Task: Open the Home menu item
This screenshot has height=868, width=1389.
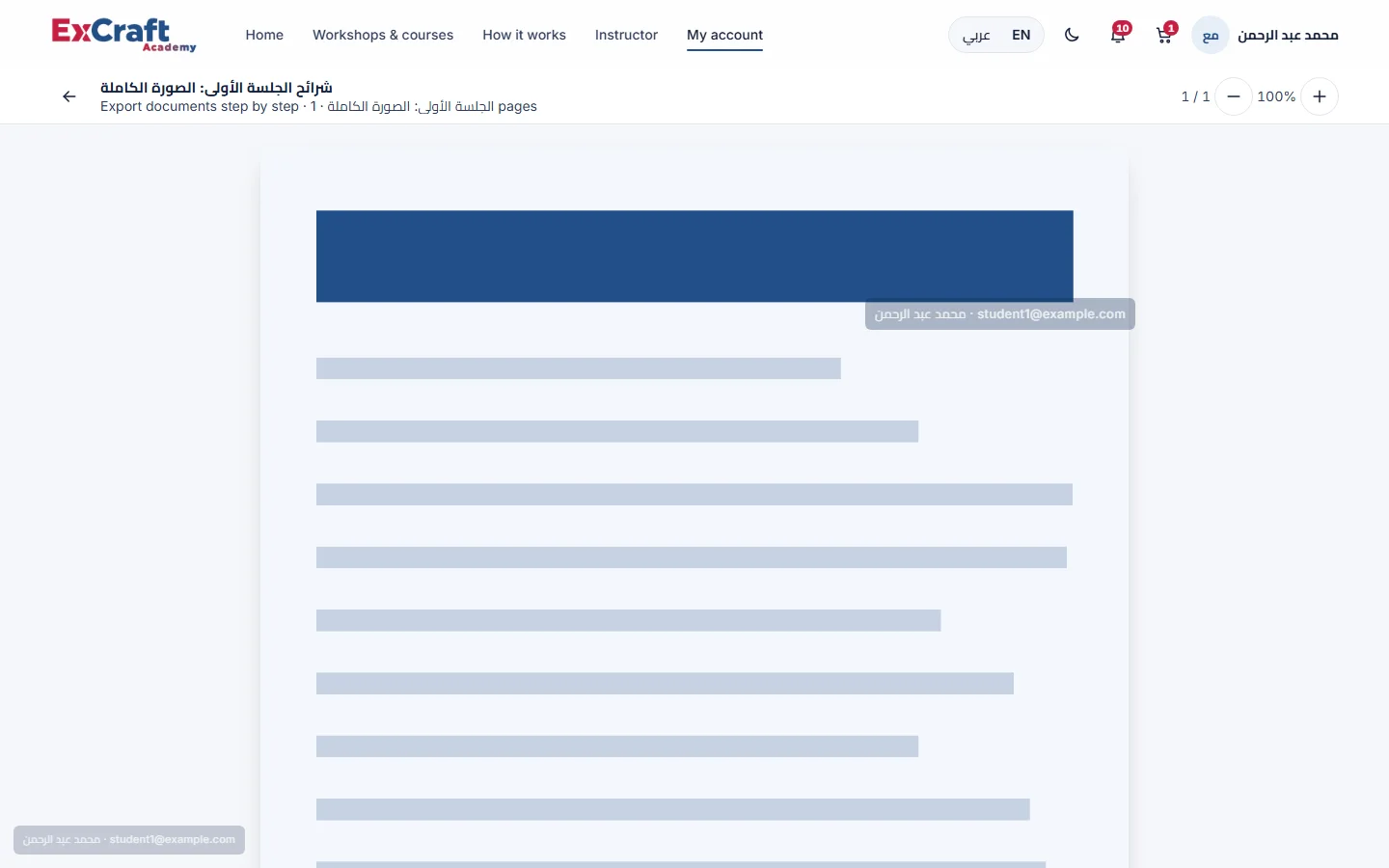Action: (x=264, y=35)
